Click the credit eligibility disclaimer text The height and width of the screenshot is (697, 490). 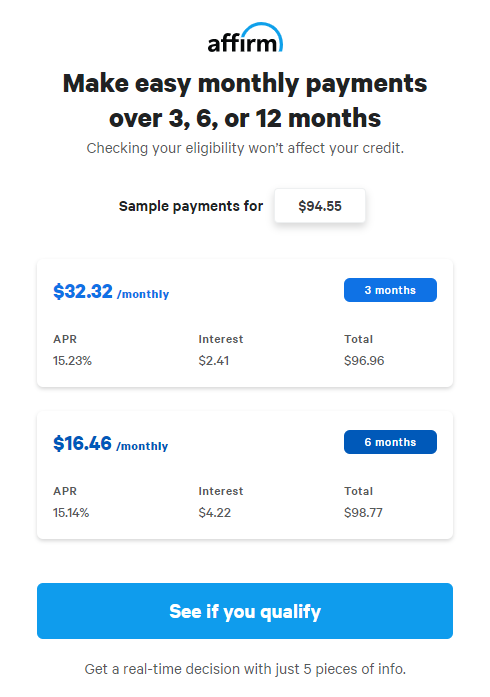coord(245,148)
